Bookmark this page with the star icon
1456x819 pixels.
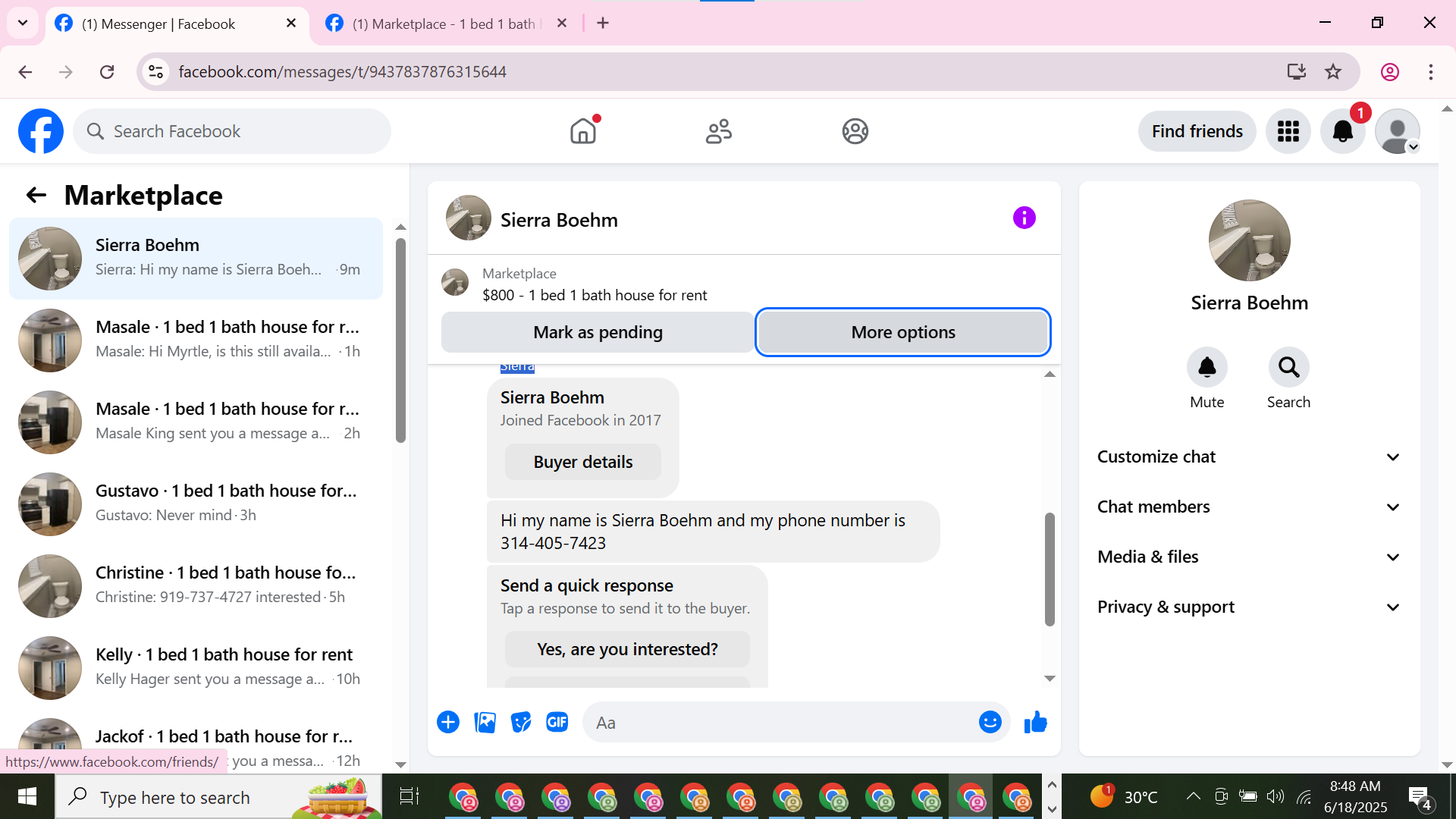click(1333, 71)
